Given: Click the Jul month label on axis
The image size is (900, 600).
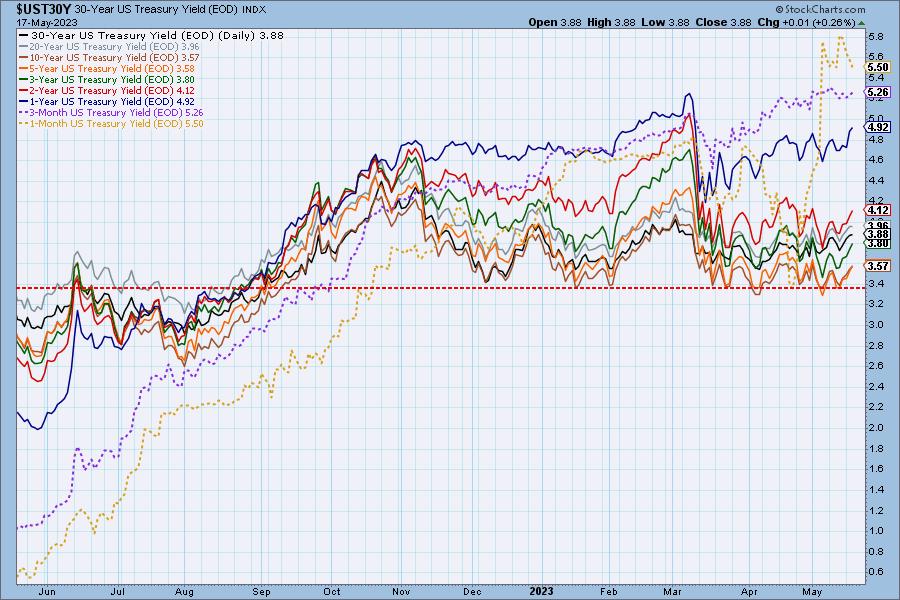Looking at the screenshot, I should point(118,591).
